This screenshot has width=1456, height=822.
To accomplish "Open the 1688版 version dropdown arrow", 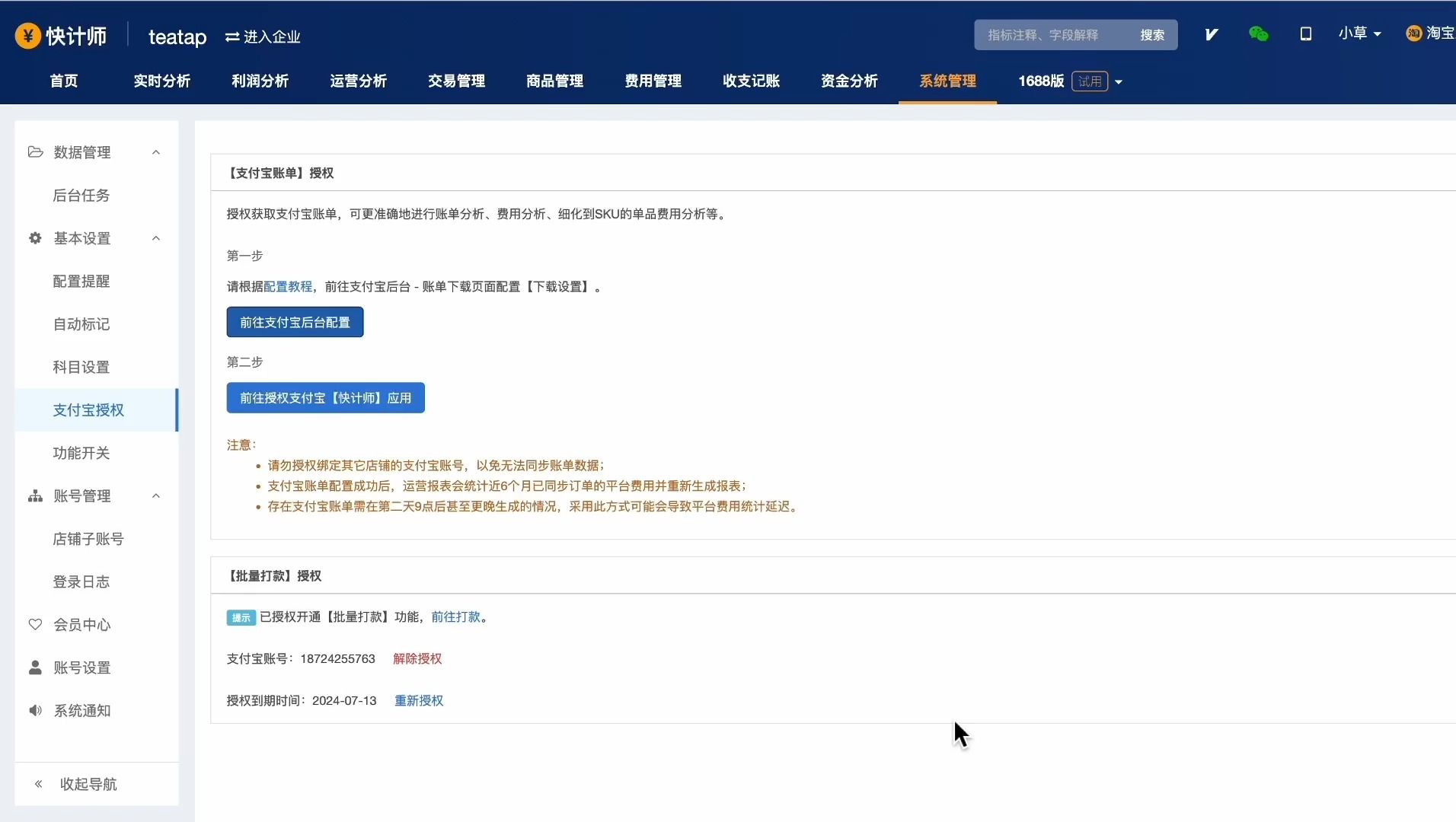I will click(x=1119, y=82).
